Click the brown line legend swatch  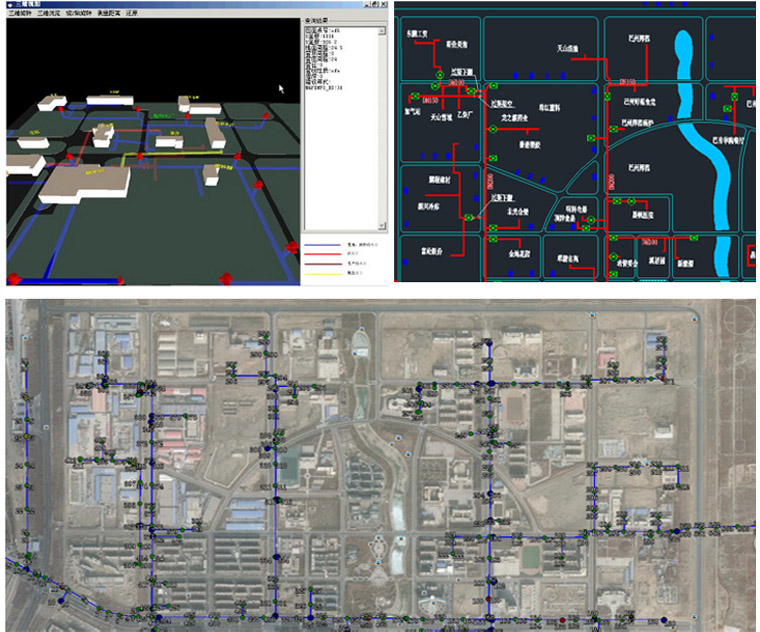323,262
